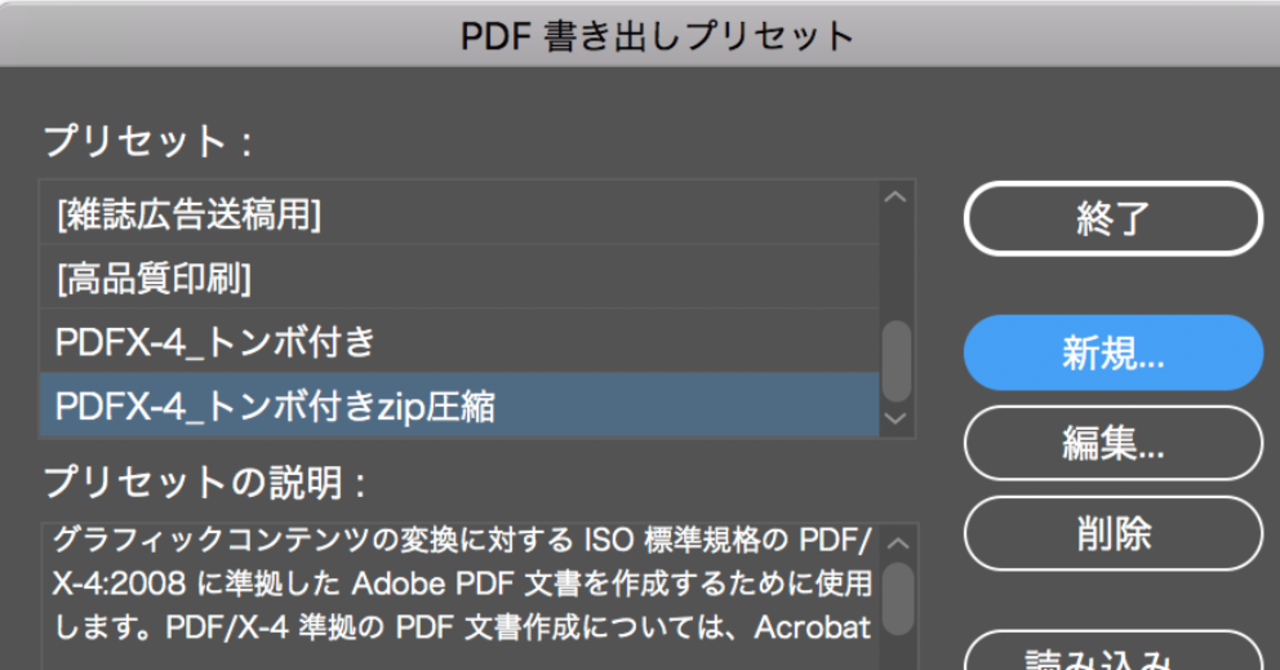
Task: Select the PDFX-4_トンボ付きzip圧縮 preset
Action: click(459, 406)
